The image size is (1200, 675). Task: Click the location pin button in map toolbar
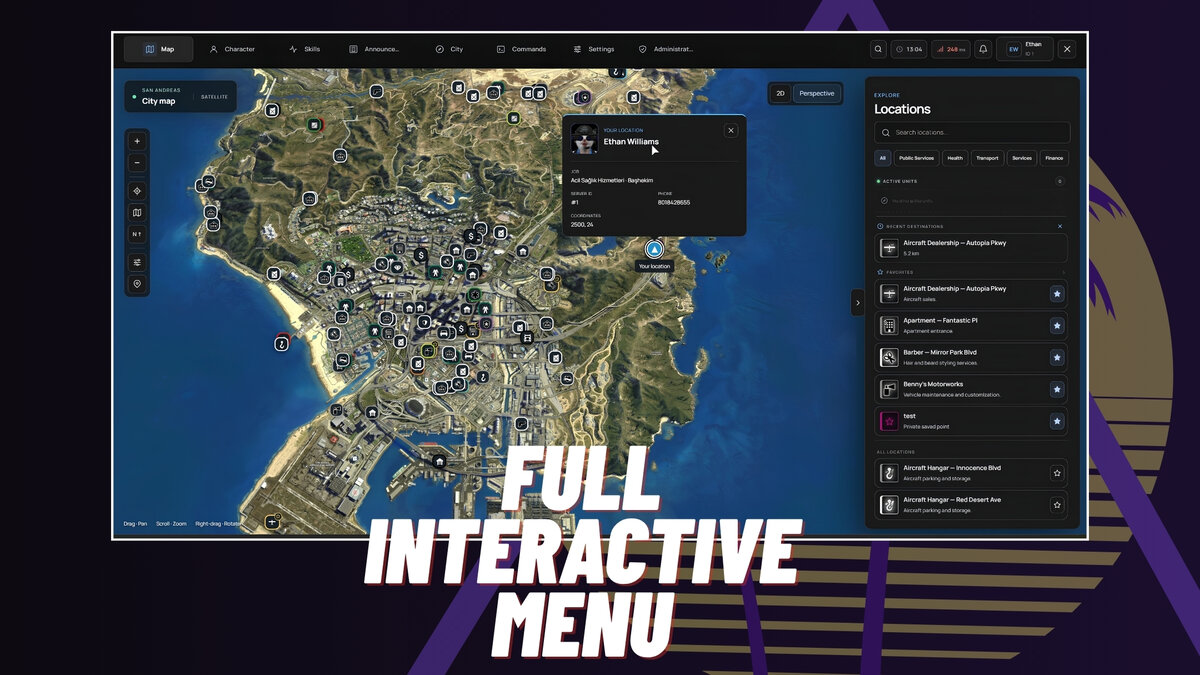point(137,284)
